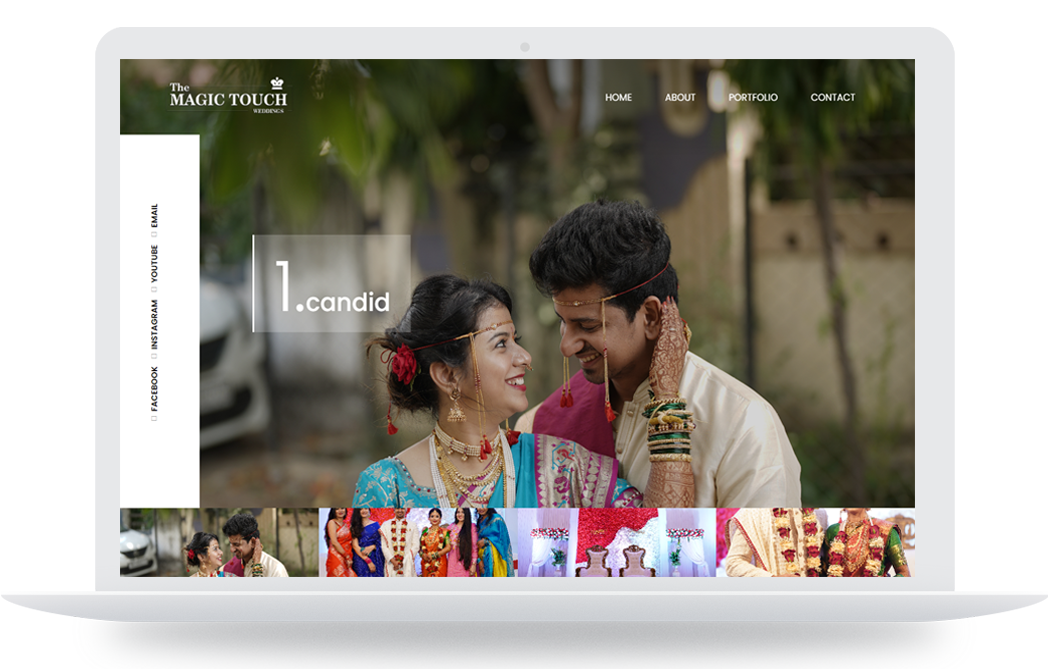Click the crown icon in the logo
Screen dimensions: 1048x669
tap(277, 83)
